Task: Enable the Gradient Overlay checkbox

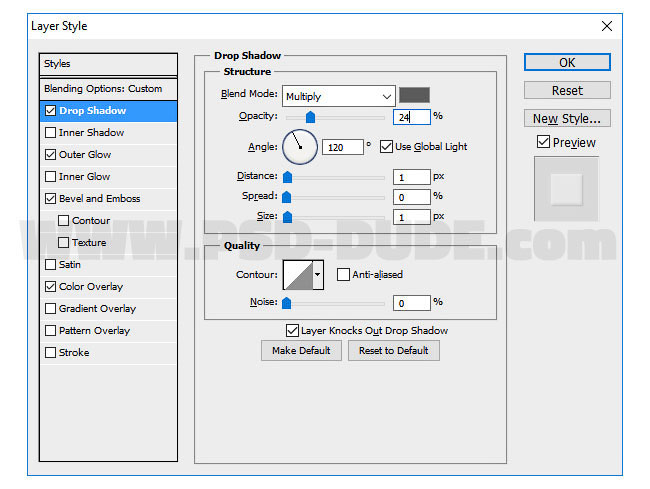Action: point(50,308)
